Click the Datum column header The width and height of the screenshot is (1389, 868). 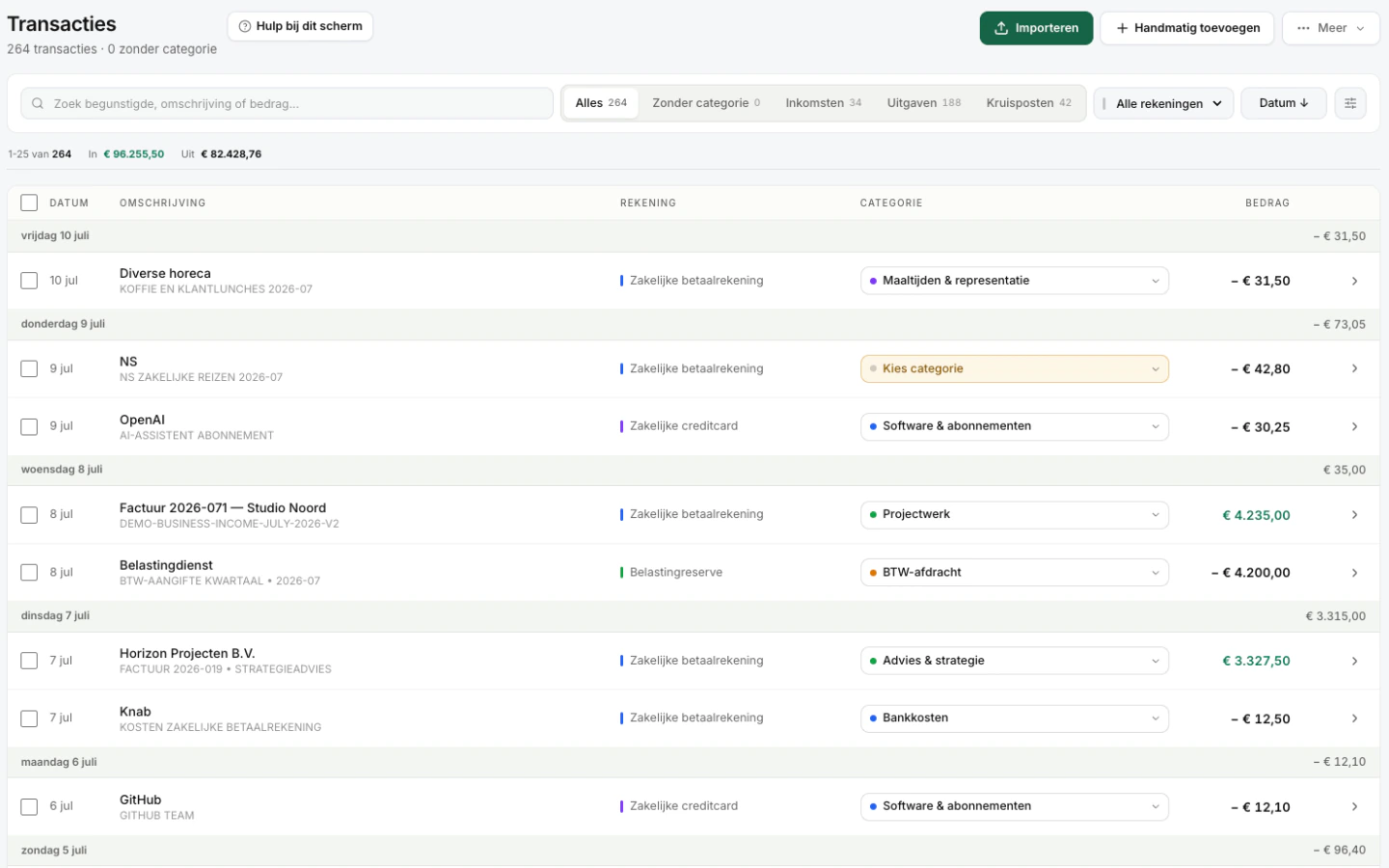[69, 203]
